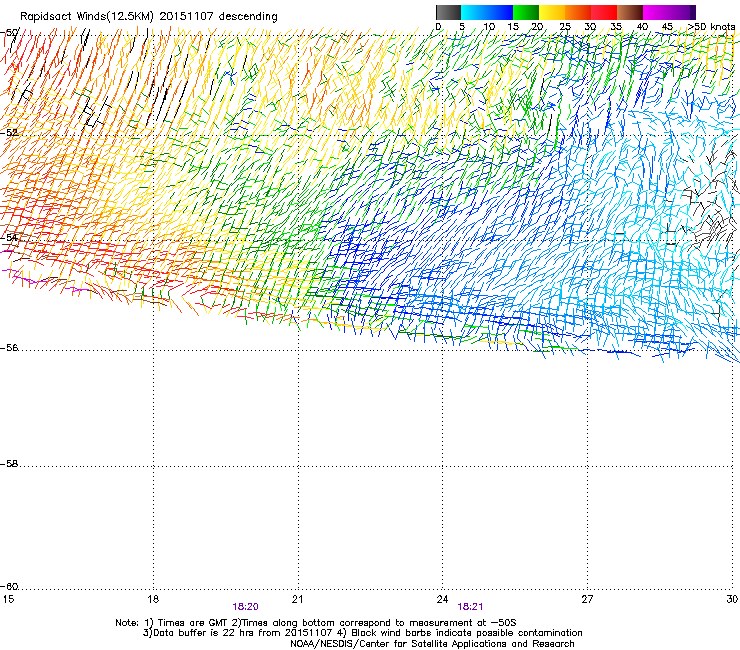The width and height of the screenshot is (740, 650).
Task: Click the legend value "0"
Action: pyautogui.click(x=438, y=27)
